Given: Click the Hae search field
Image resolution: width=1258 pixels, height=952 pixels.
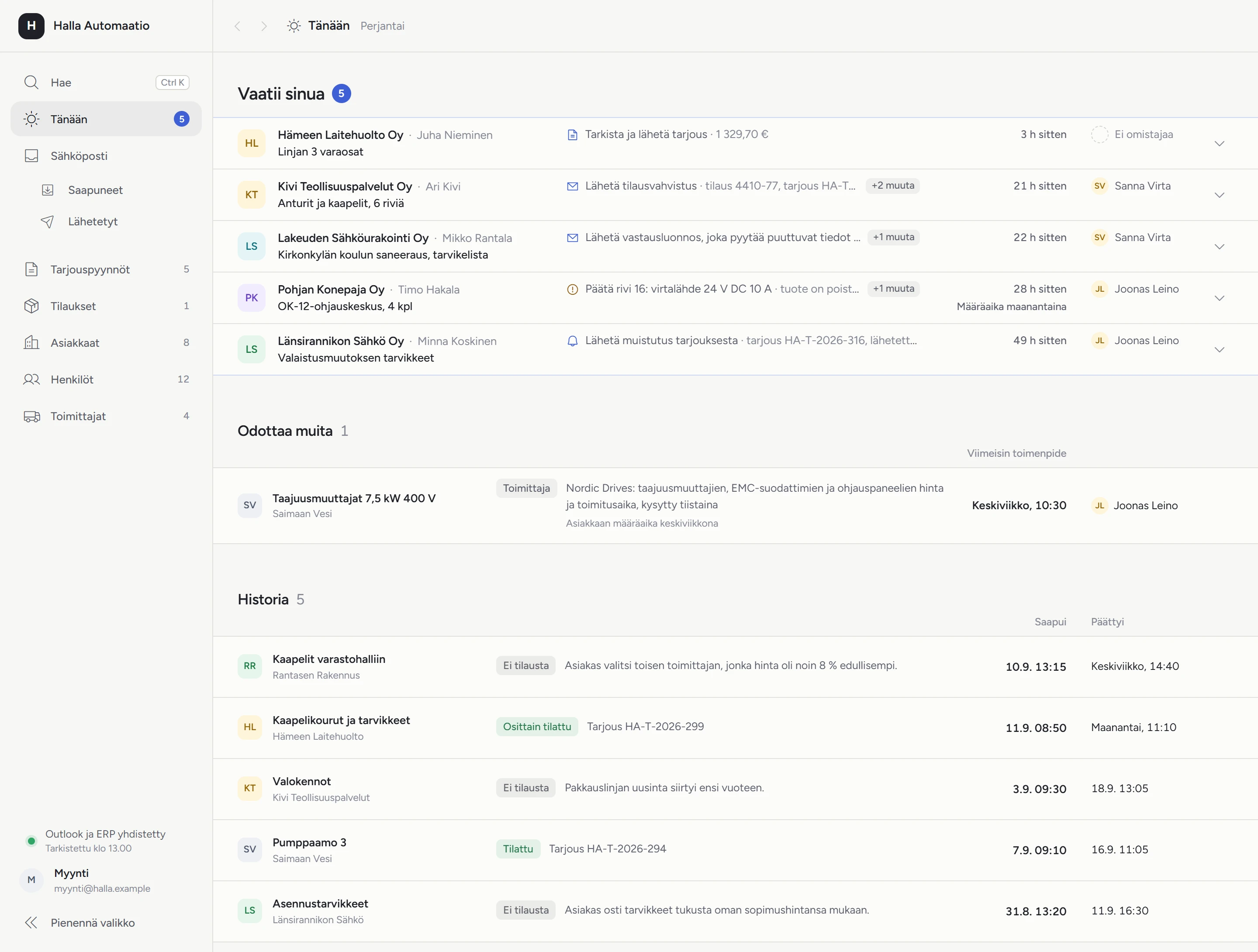Looking at the screenshot, I should 106,83.
